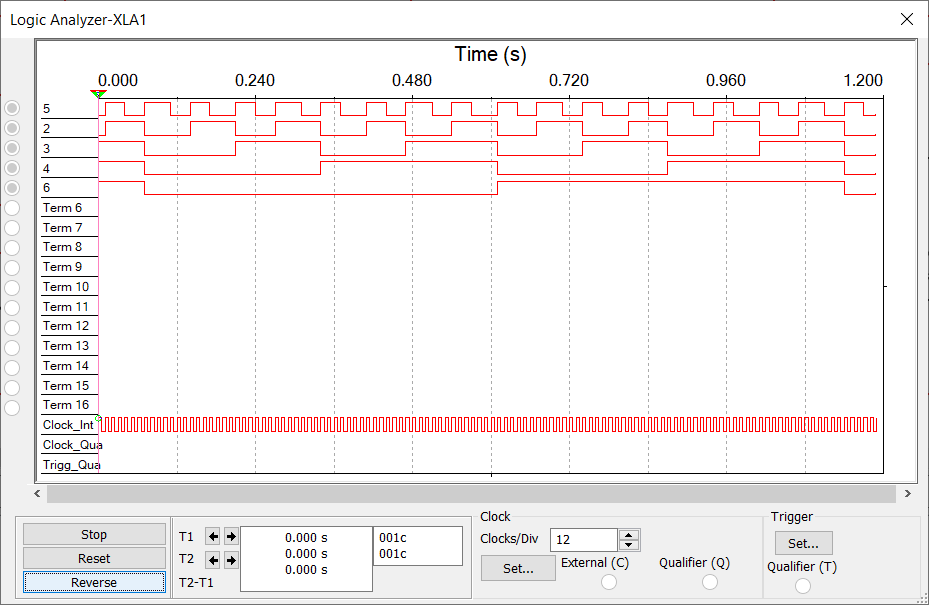Move cursor T1 right with the arrow
Screen dimensions: 929x605
point(231,537)
